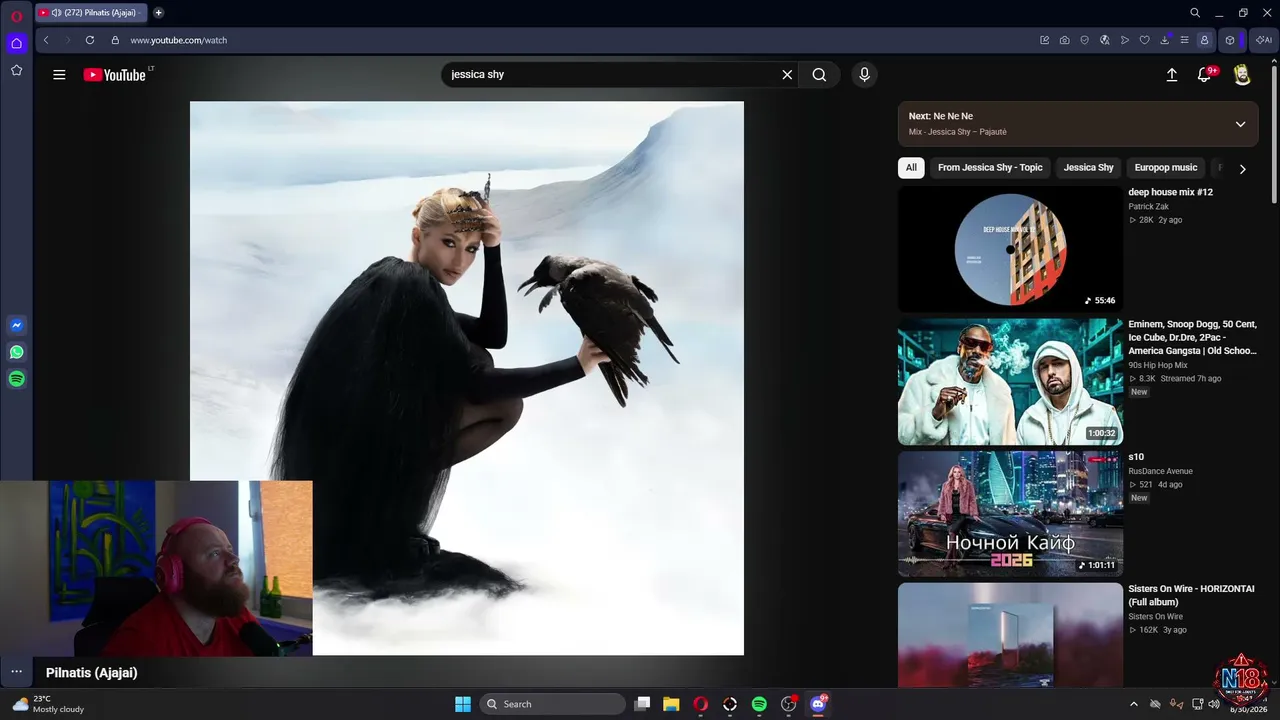The height and width of the screenshot is (720, 1280).
Task: Click the YouTube search magnifier button
Action: pos(819,74)
